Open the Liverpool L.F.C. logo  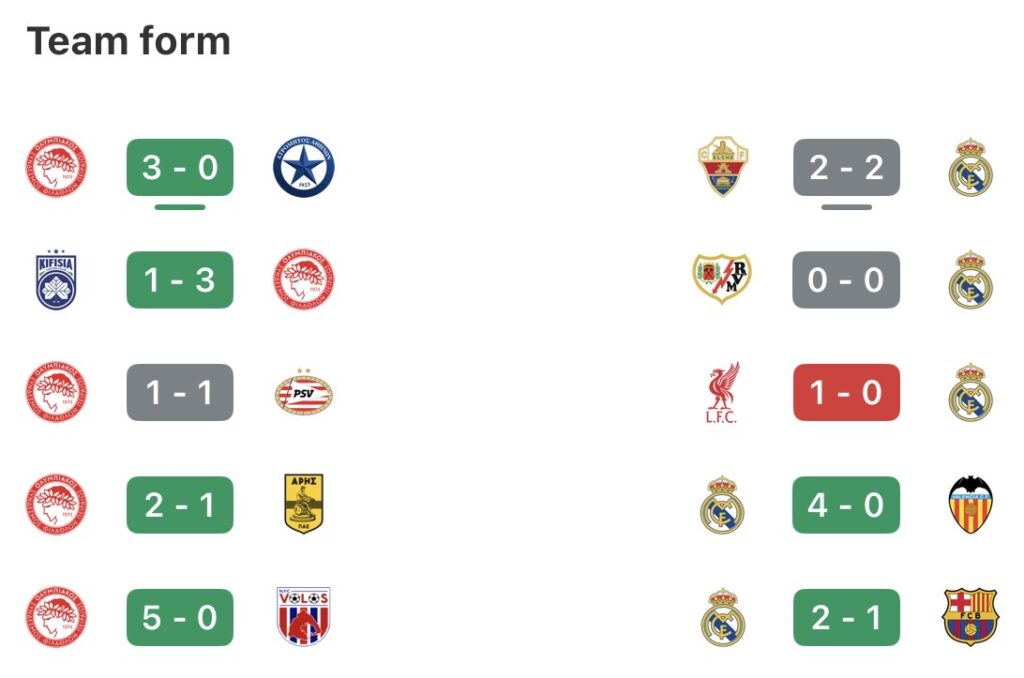pyautogui.click(x=723, y=393)
